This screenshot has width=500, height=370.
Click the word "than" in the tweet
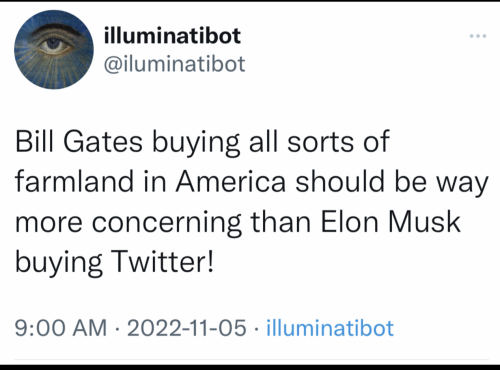281,222
